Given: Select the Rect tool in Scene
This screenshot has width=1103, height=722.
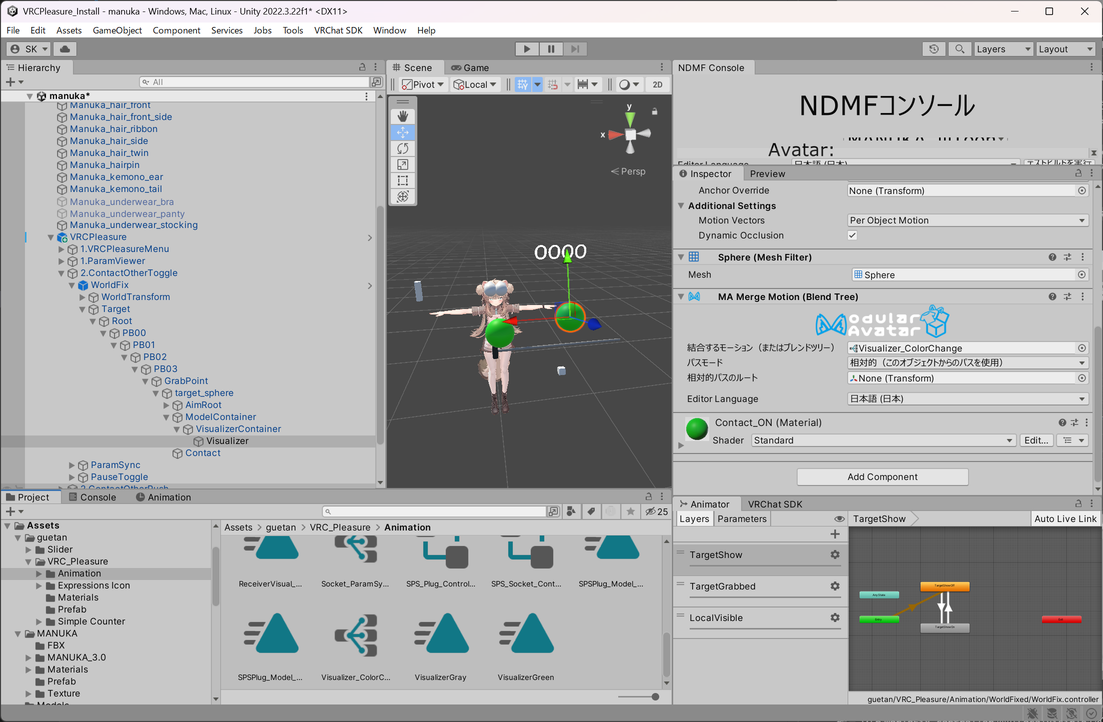Looking at the screenshot, I should (x=402, y=181).
